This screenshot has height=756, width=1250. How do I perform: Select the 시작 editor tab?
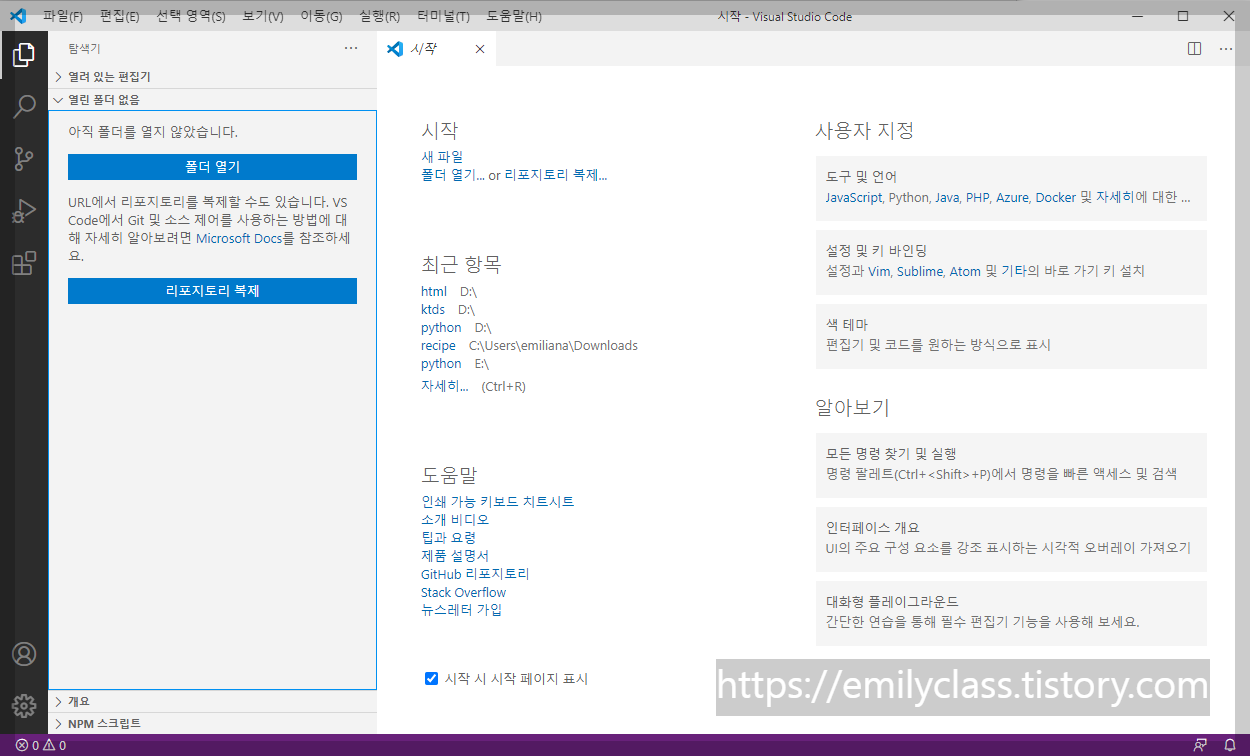pos(436,49)
